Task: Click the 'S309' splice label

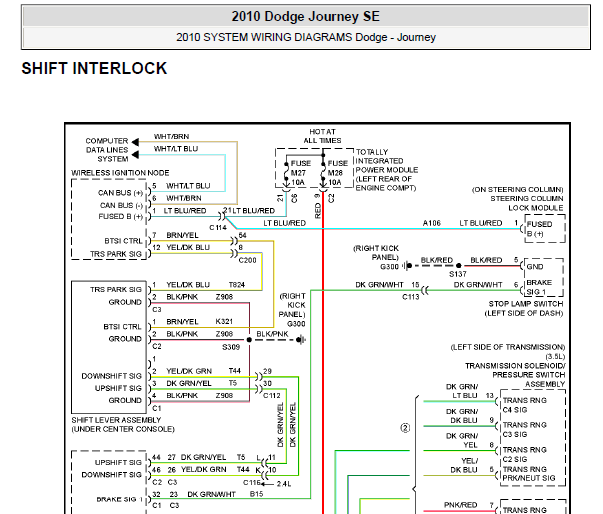Action: (x=231, y=347)
